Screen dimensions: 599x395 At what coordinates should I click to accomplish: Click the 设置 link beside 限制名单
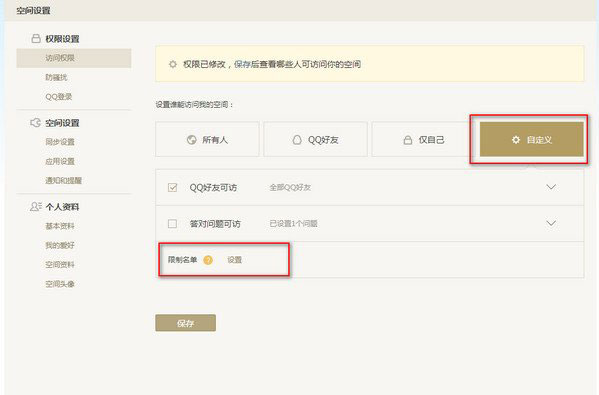tap(235, 260)
